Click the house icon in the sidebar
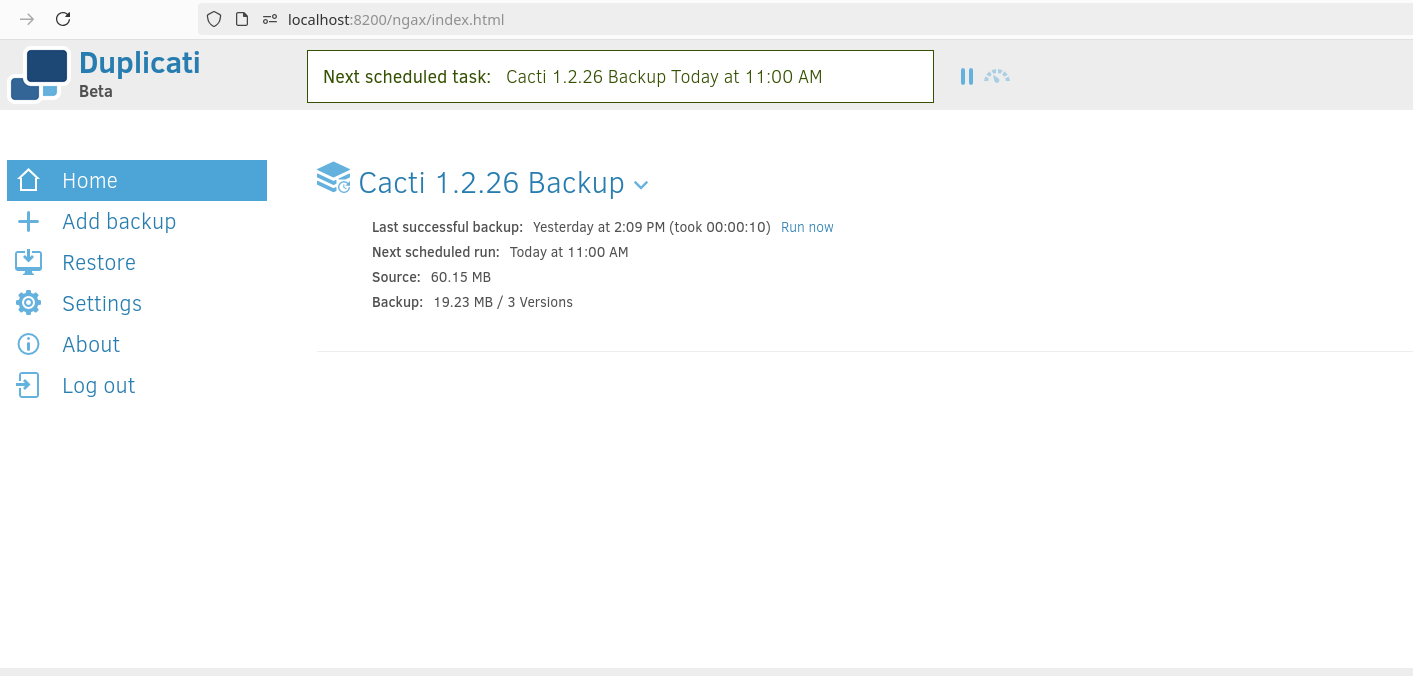Image resolution: width=1413 pixels, height=676 pixels. click(x=28, y=181)
